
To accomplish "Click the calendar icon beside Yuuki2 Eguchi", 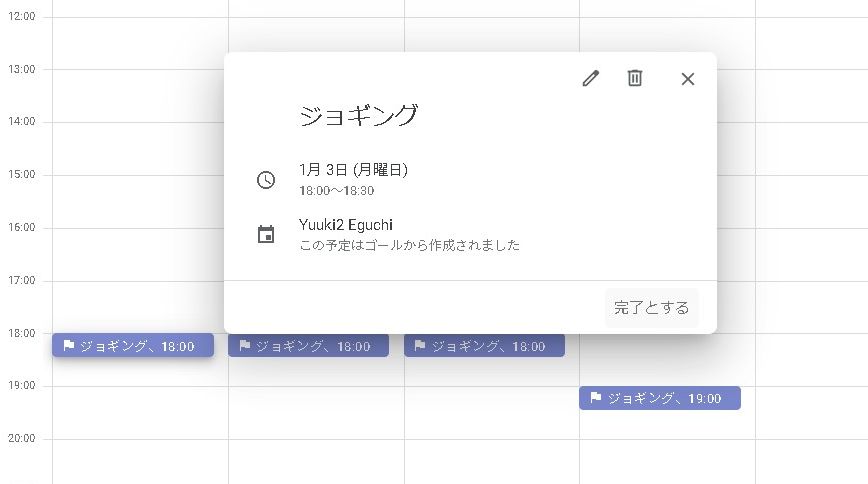I will [266, 235].
